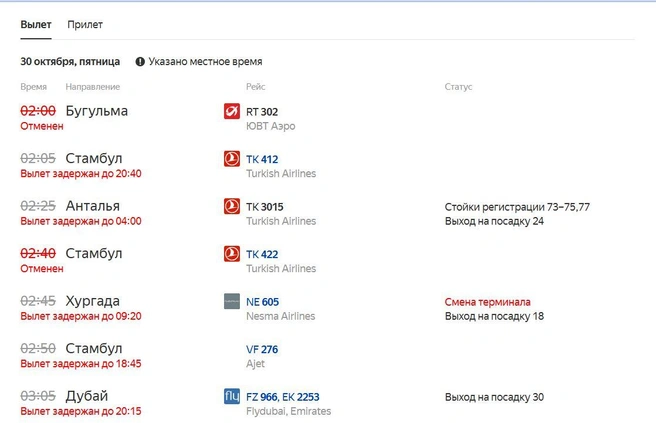Click the Смена терминала status text
The image size is (656, 423).
(487, 302)
